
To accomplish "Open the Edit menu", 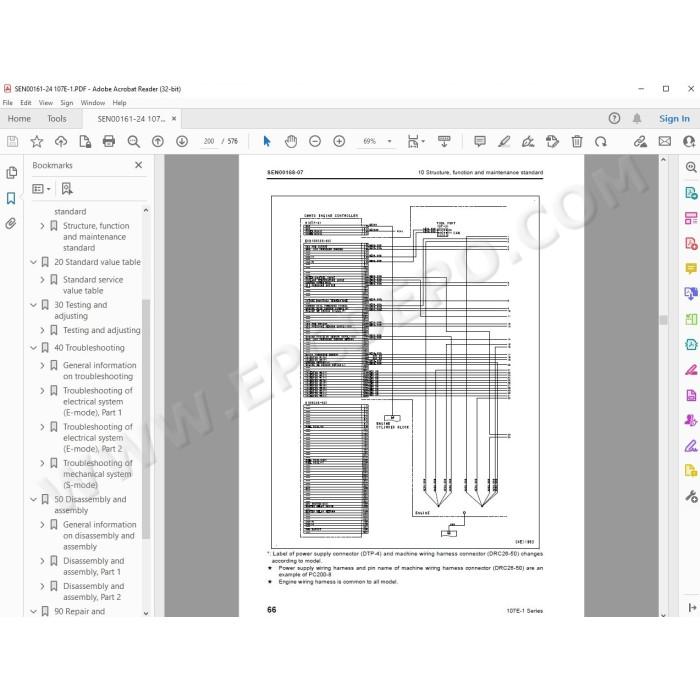I will tap(26, 103).
